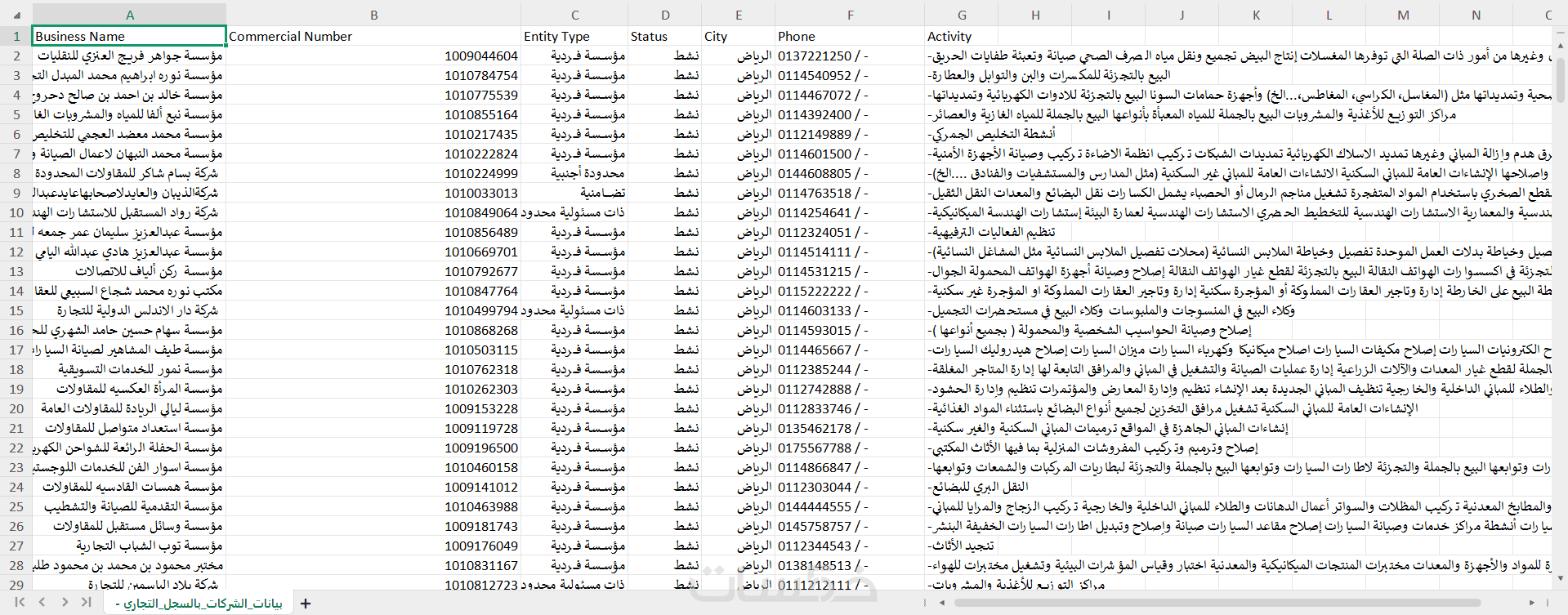Select the "Status" header cell
The width and height of the screenshot is (1568, 615).
[x=665, y=36]
